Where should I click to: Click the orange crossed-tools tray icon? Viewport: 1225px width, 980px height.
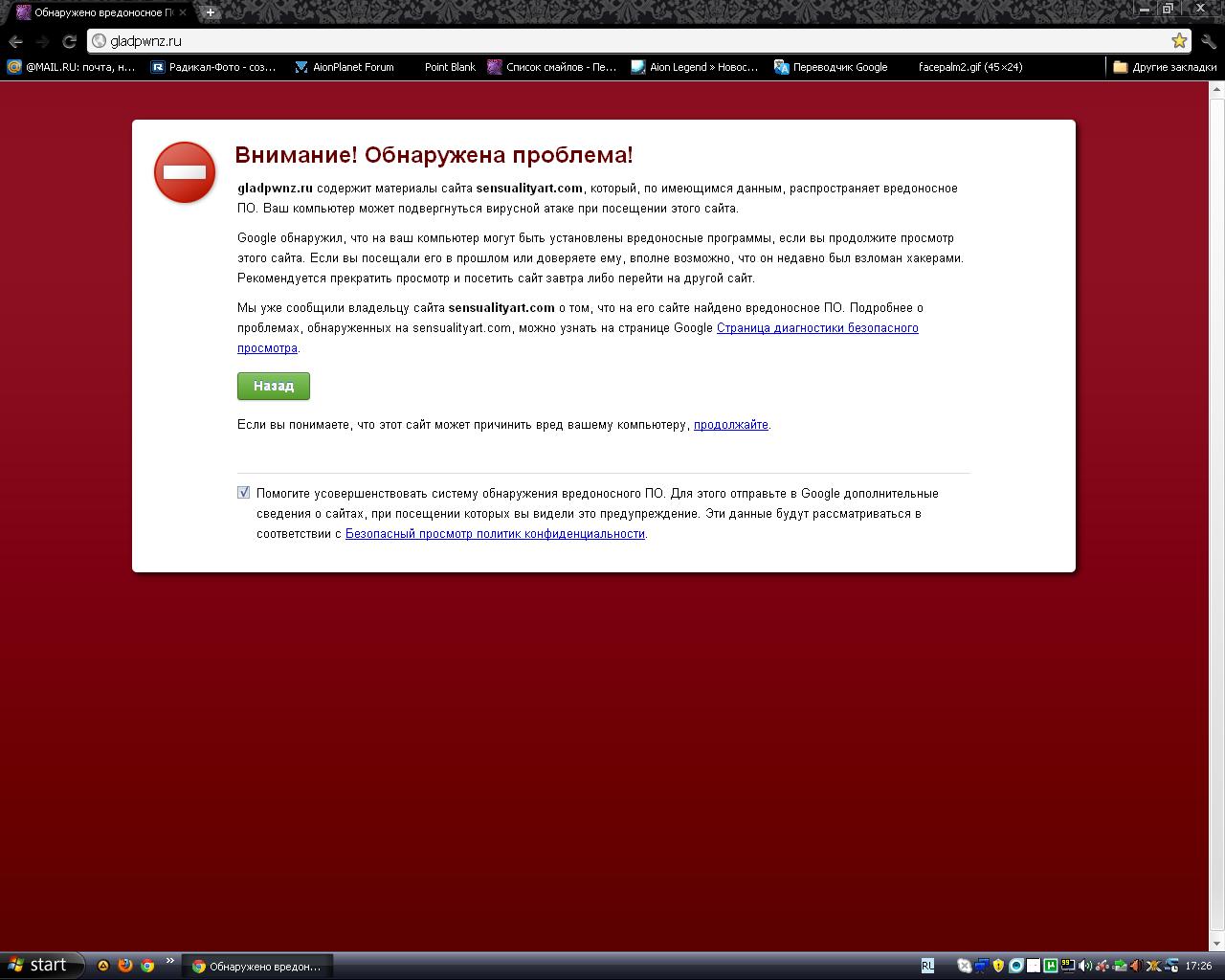coord(1154,966)
